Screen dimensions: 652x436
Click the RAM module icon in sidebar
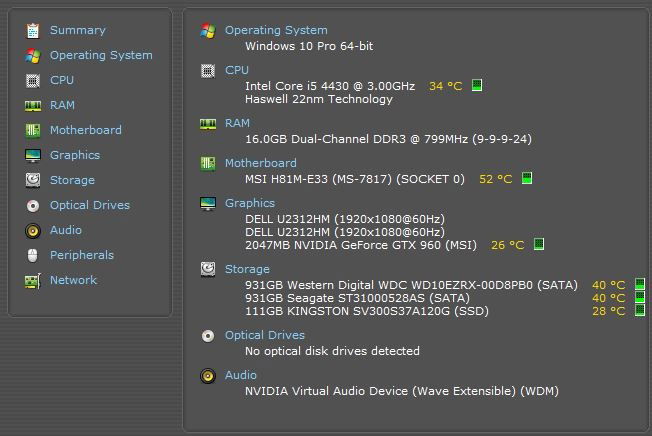(33, 106)
